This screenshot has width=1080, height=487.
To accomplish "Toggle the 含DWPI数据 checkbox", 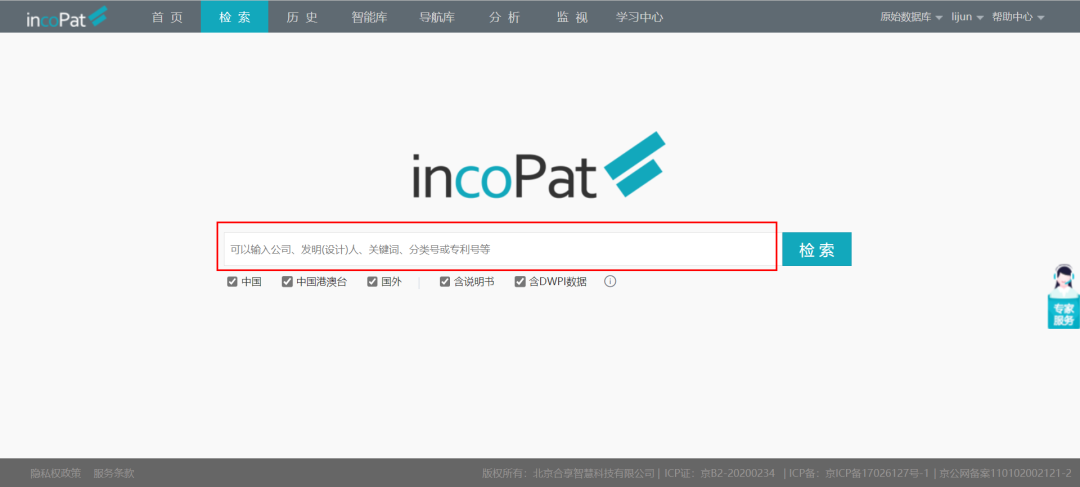I will 520,282.
